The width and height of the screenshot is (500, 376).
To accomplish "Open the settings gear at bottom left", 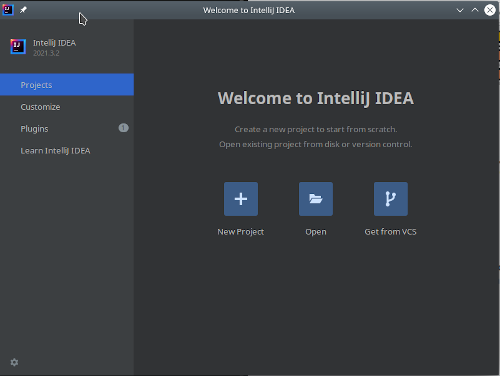I will click(x=14, y=362).
